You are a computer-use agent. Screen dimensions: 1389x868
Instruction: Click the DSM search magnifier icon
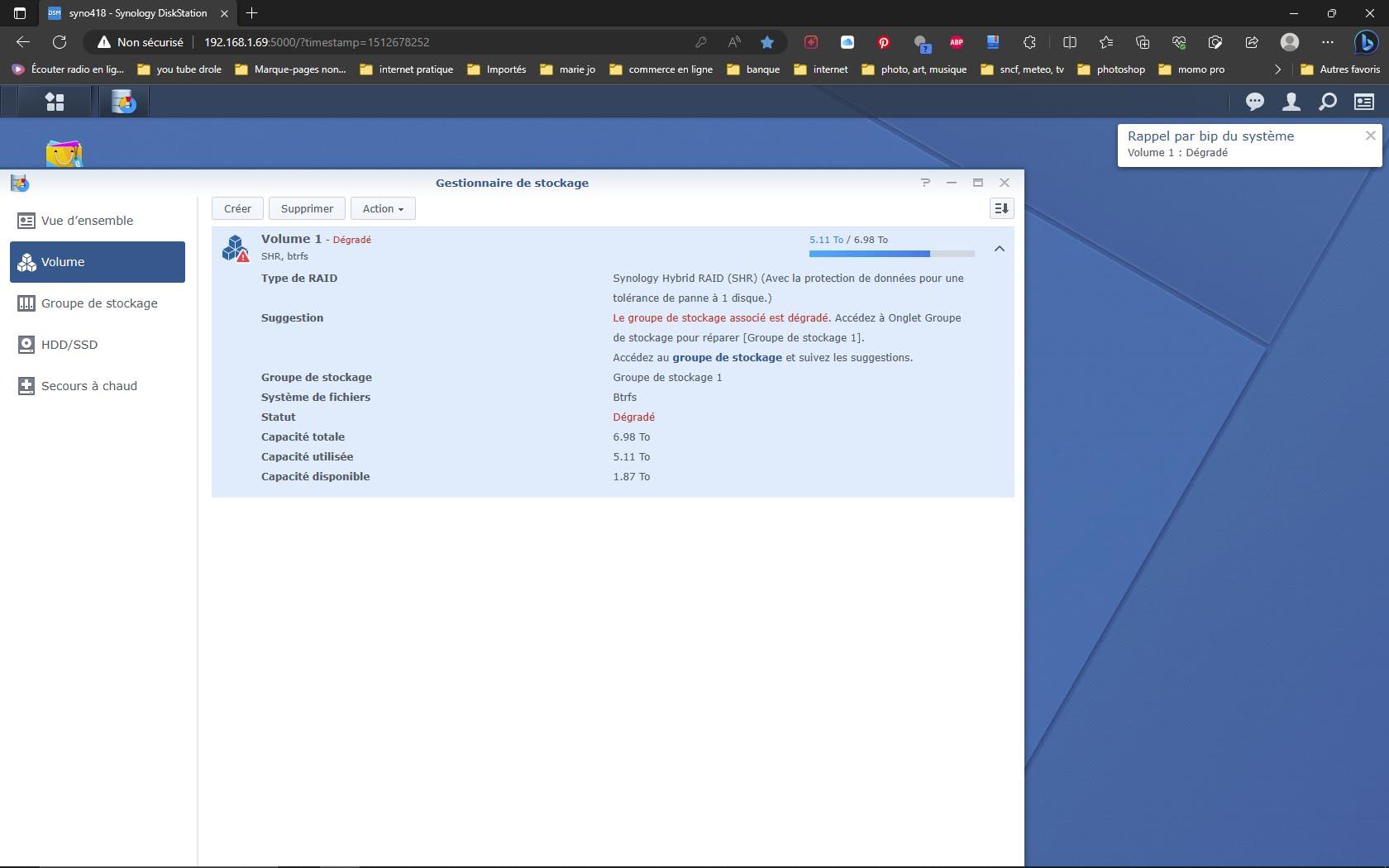coord(1327,102)
